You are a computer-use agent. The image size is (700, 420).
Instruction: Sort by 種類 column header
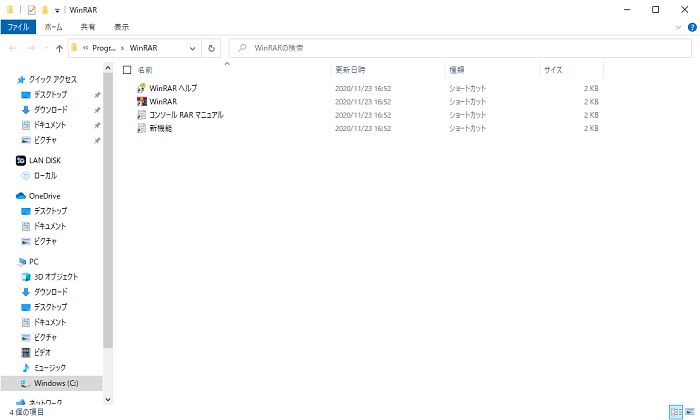pos(457,70)
